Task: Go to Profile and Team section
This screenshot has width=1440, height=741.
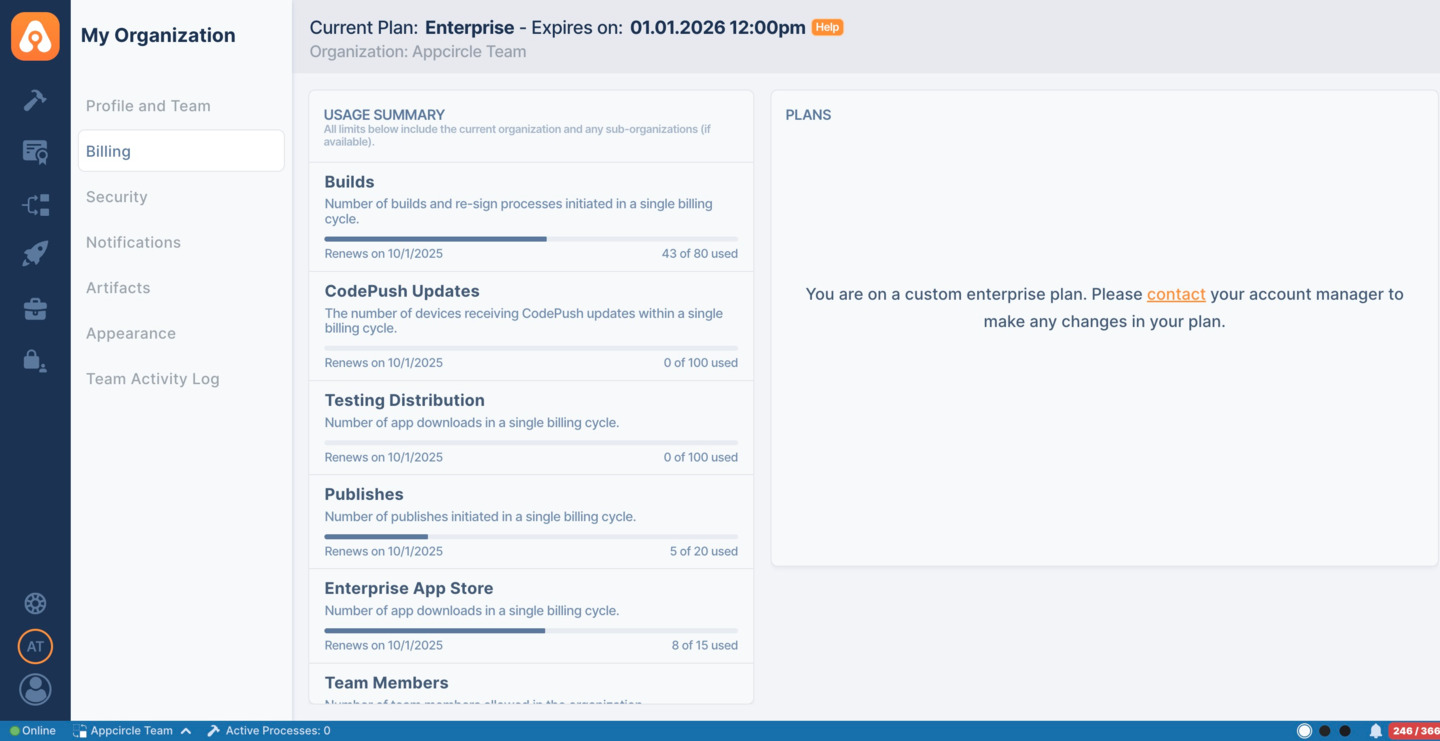Action: [x=148, y=106]
